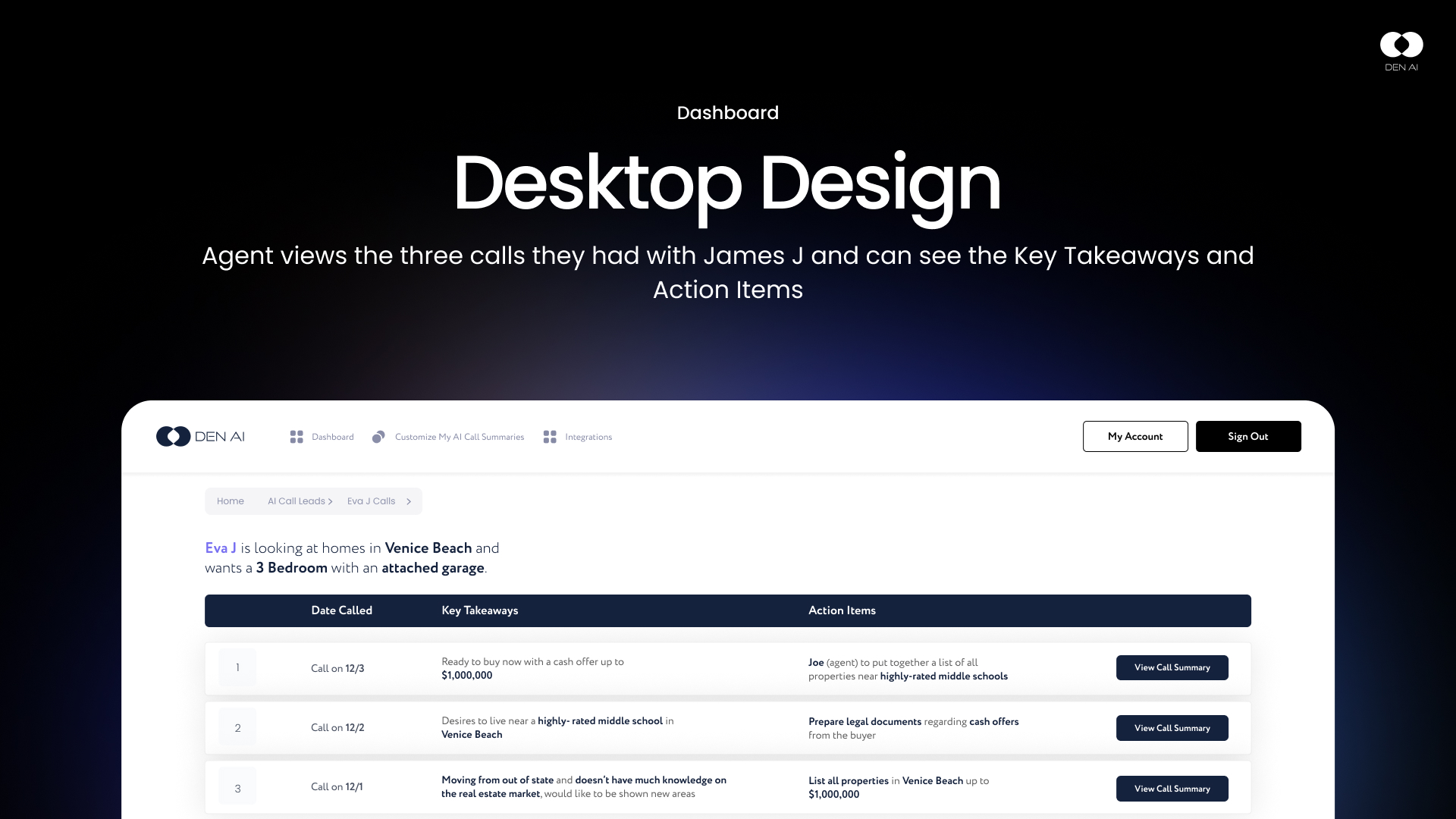The height and width of the screenshot is (819, 1456).
Task: Click the Integrations grid icon
Action: coord(550,437)
